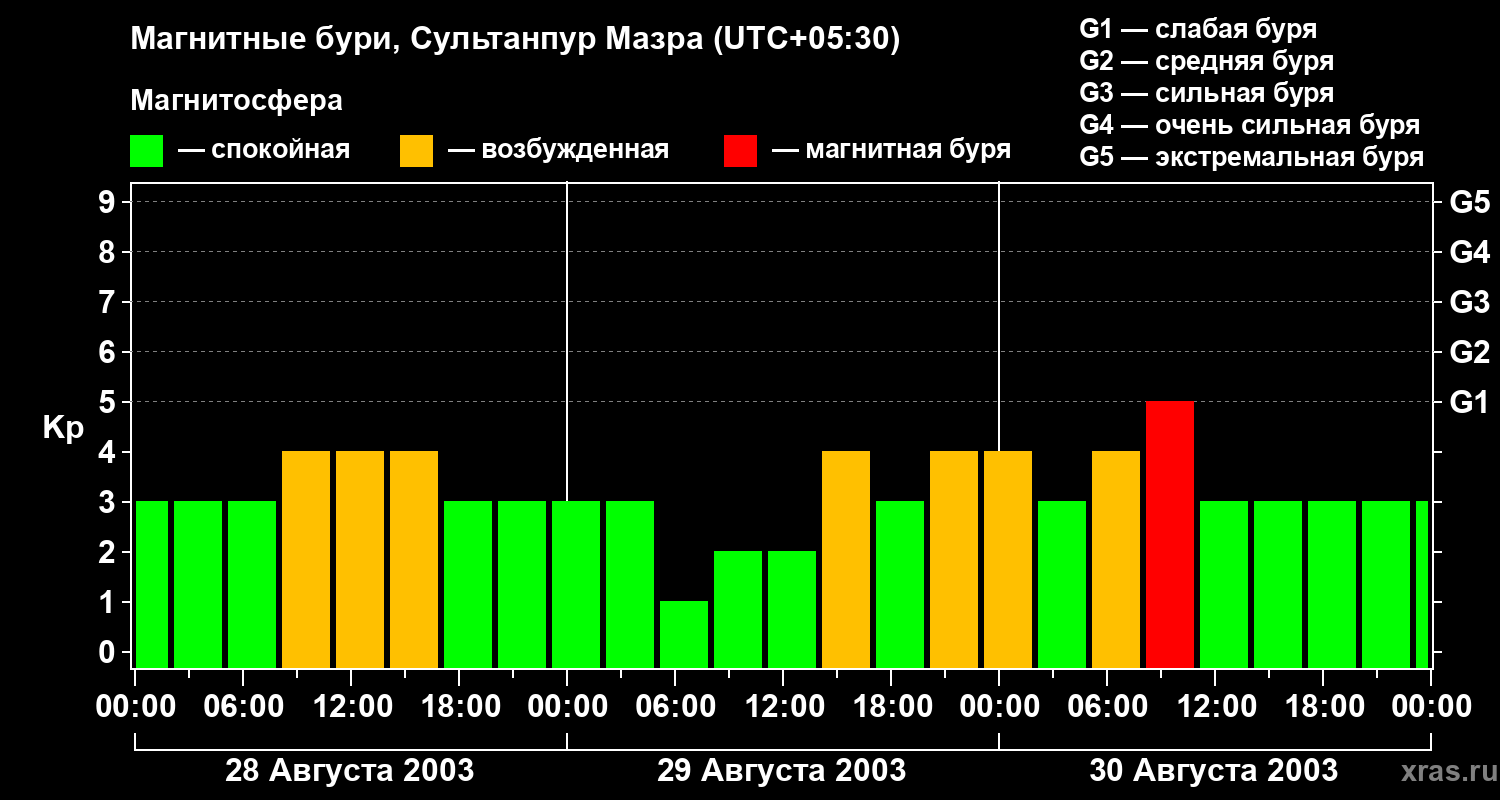Click the 'Магнитосфера' legend heading

[236, 101]
